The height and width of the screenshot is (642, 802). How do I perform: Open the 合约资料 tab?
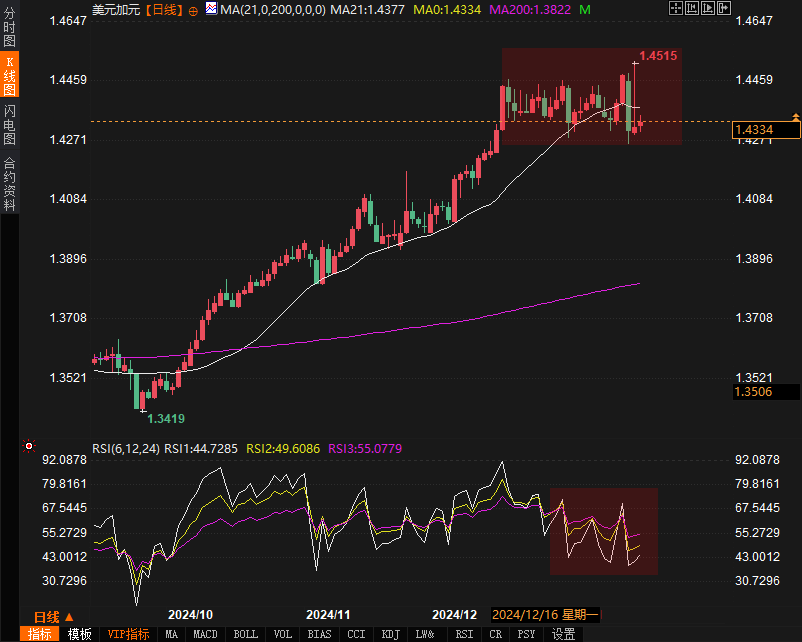[x=10, y=183]
